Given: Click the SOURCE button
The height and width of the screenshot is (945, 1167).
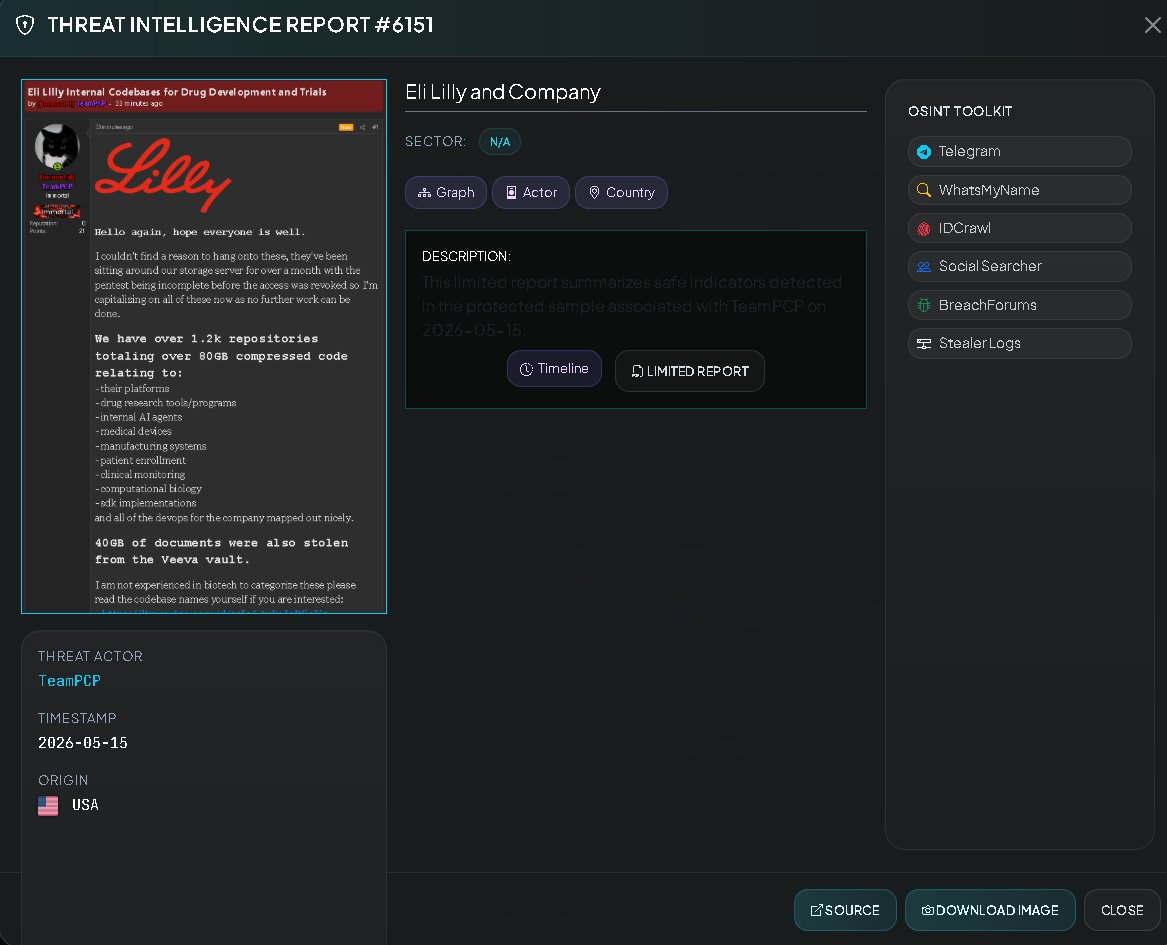Looking at the screenshot, I should 845,910.
